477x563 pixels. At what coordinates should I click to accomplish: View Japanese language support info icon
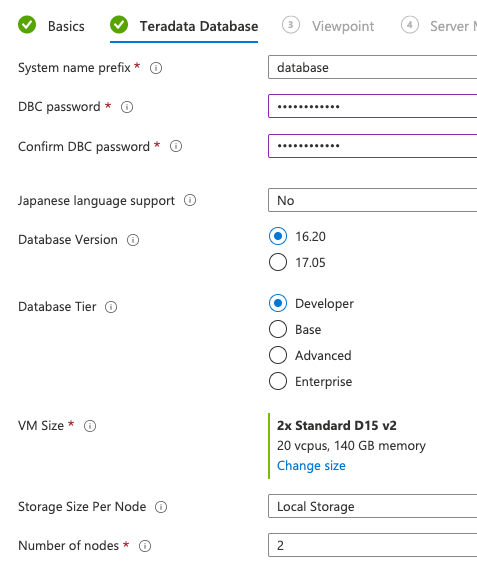pyautogui.click(x=190, y=200)
